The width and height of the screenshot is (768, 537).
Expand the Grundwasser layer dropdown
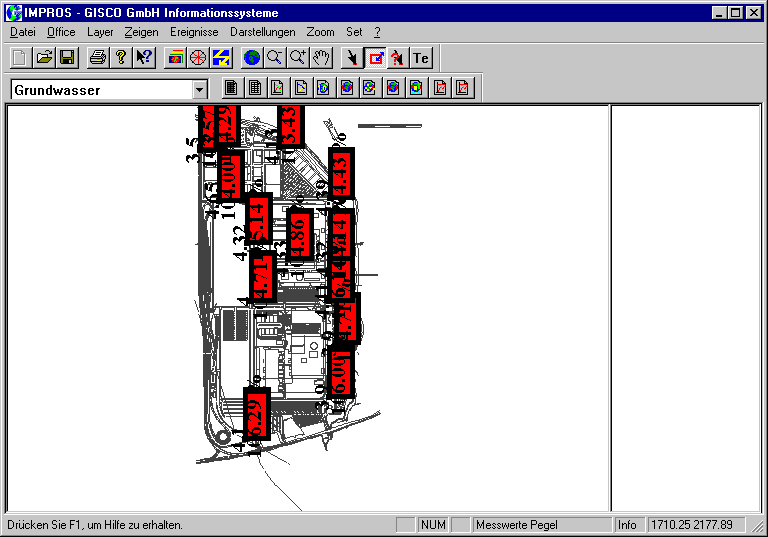(x=199, y=90)
